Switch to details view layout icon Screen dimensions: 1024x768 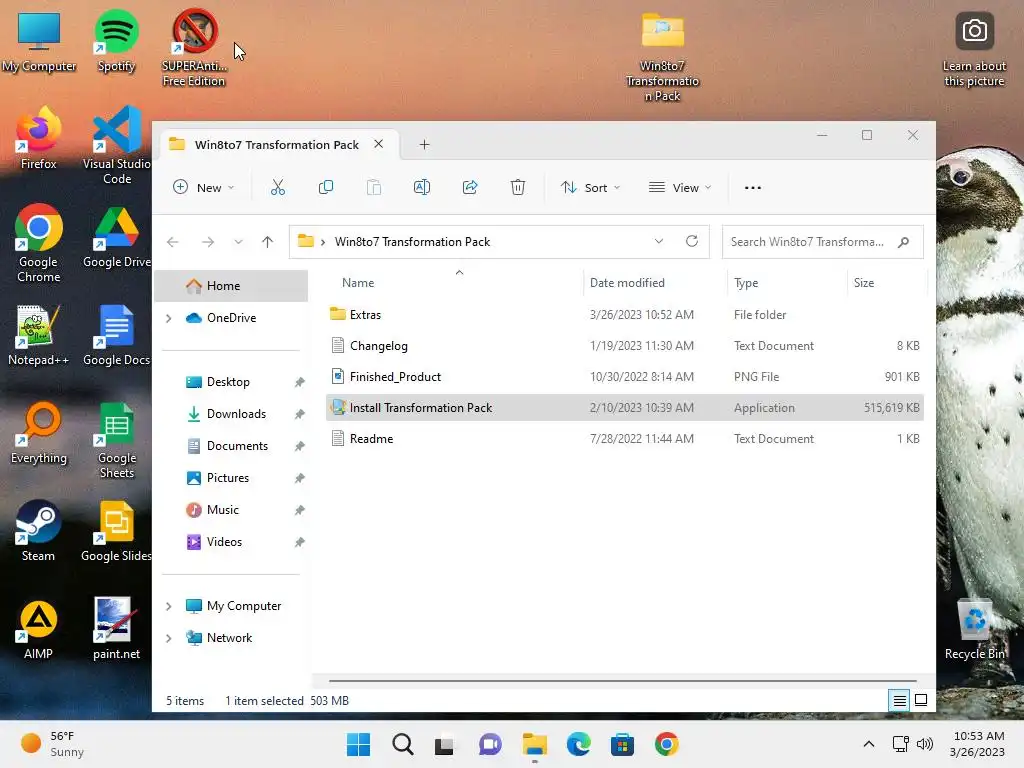pyautogui.click(x=899, y=701)
